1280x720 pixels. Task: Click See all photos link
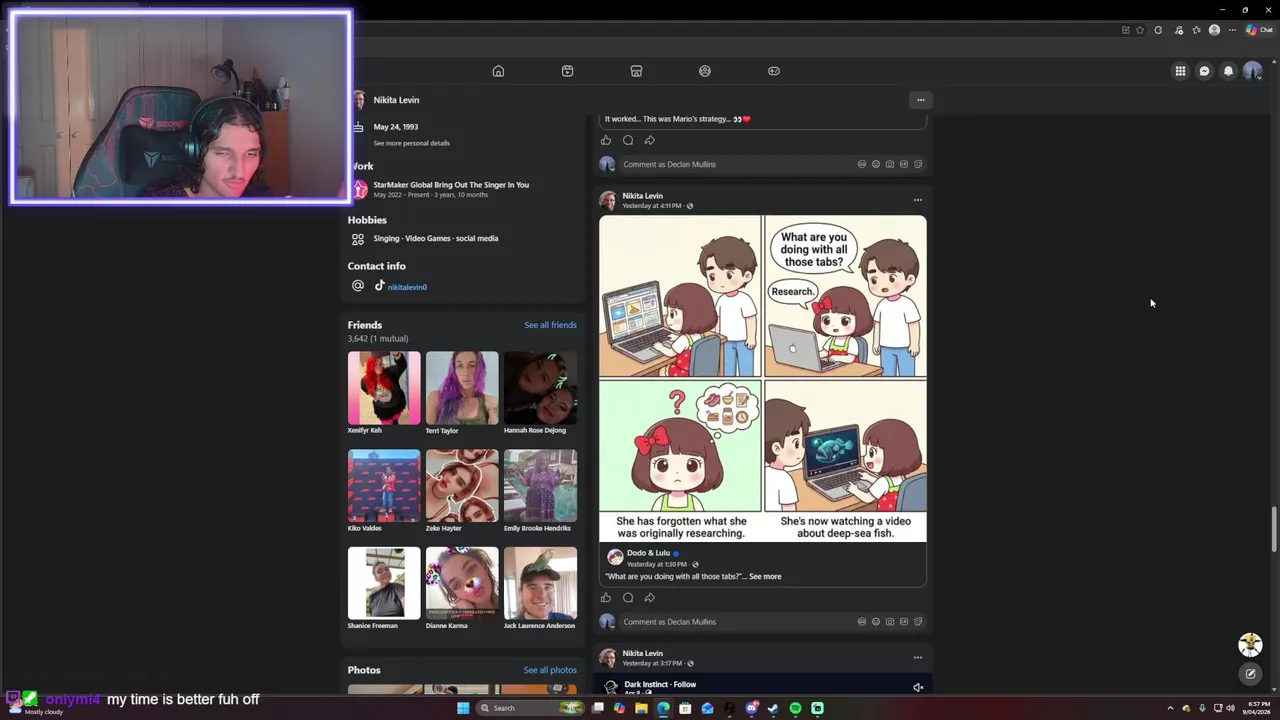click(x=550, y=670)
